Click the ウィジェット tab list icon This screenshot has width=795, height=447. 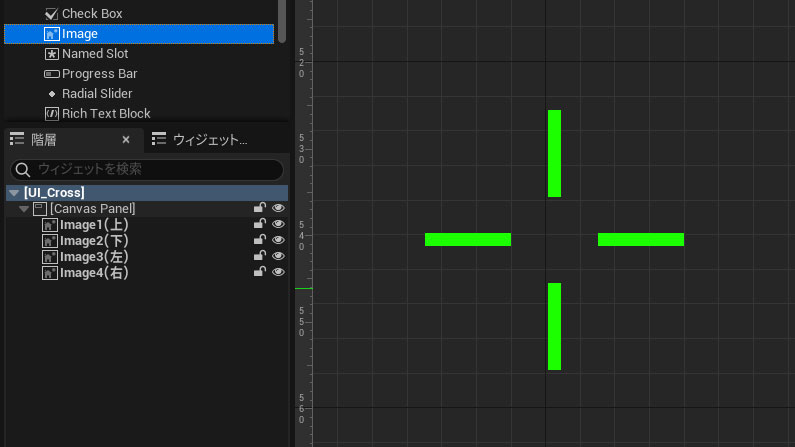pos(159,139)
